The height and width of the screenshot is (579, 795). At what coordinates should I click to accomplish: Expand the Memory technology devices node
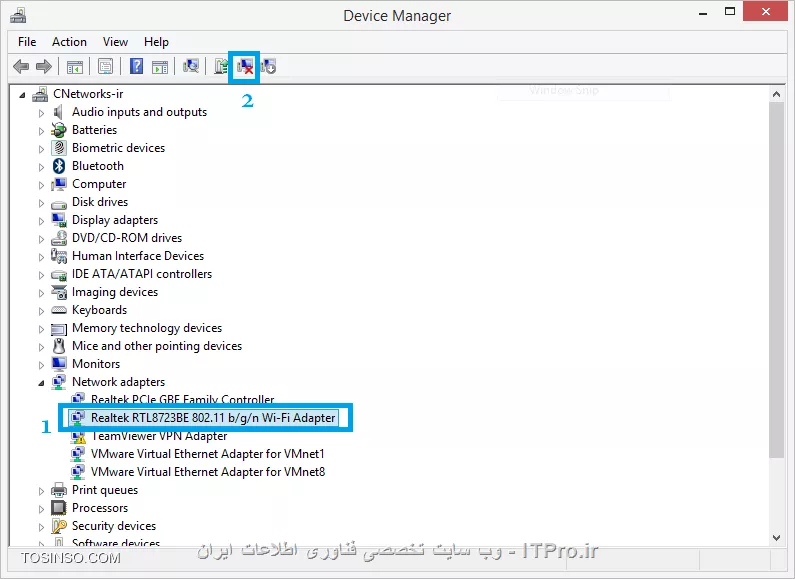[x=41, y=329]
